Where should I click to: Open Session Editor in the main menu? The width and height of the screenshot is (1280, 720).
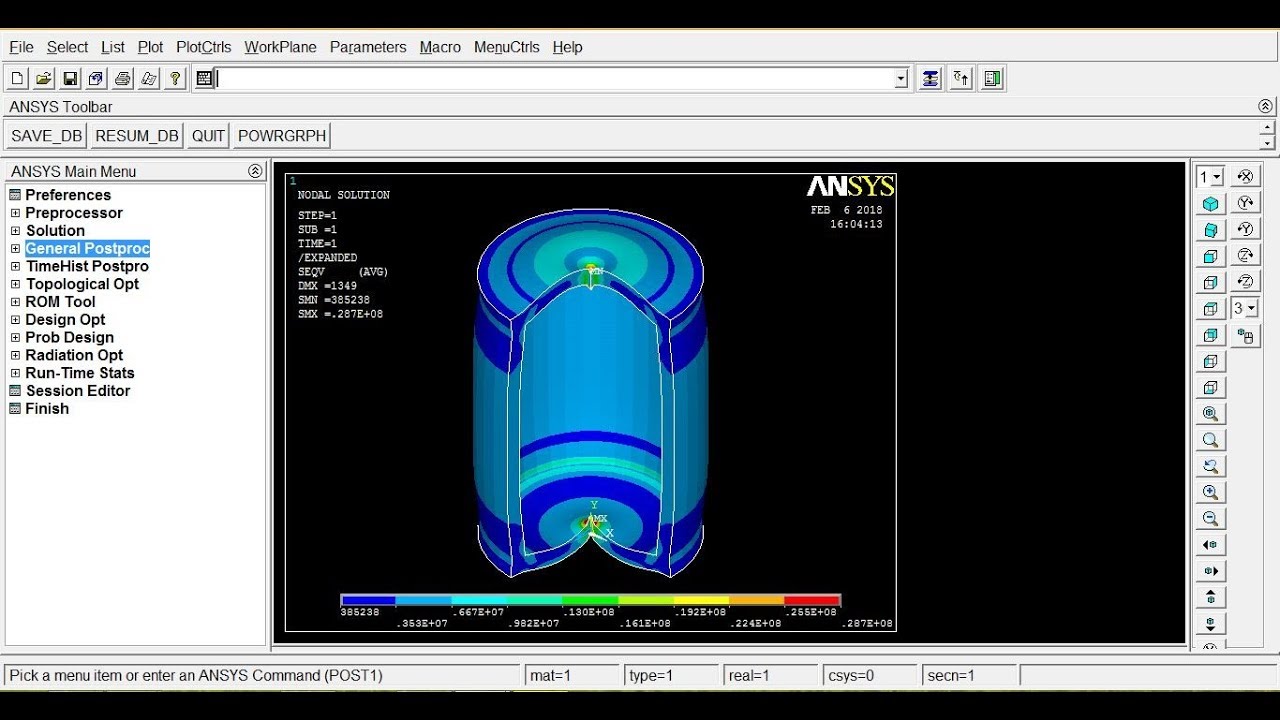pos(78,391)
